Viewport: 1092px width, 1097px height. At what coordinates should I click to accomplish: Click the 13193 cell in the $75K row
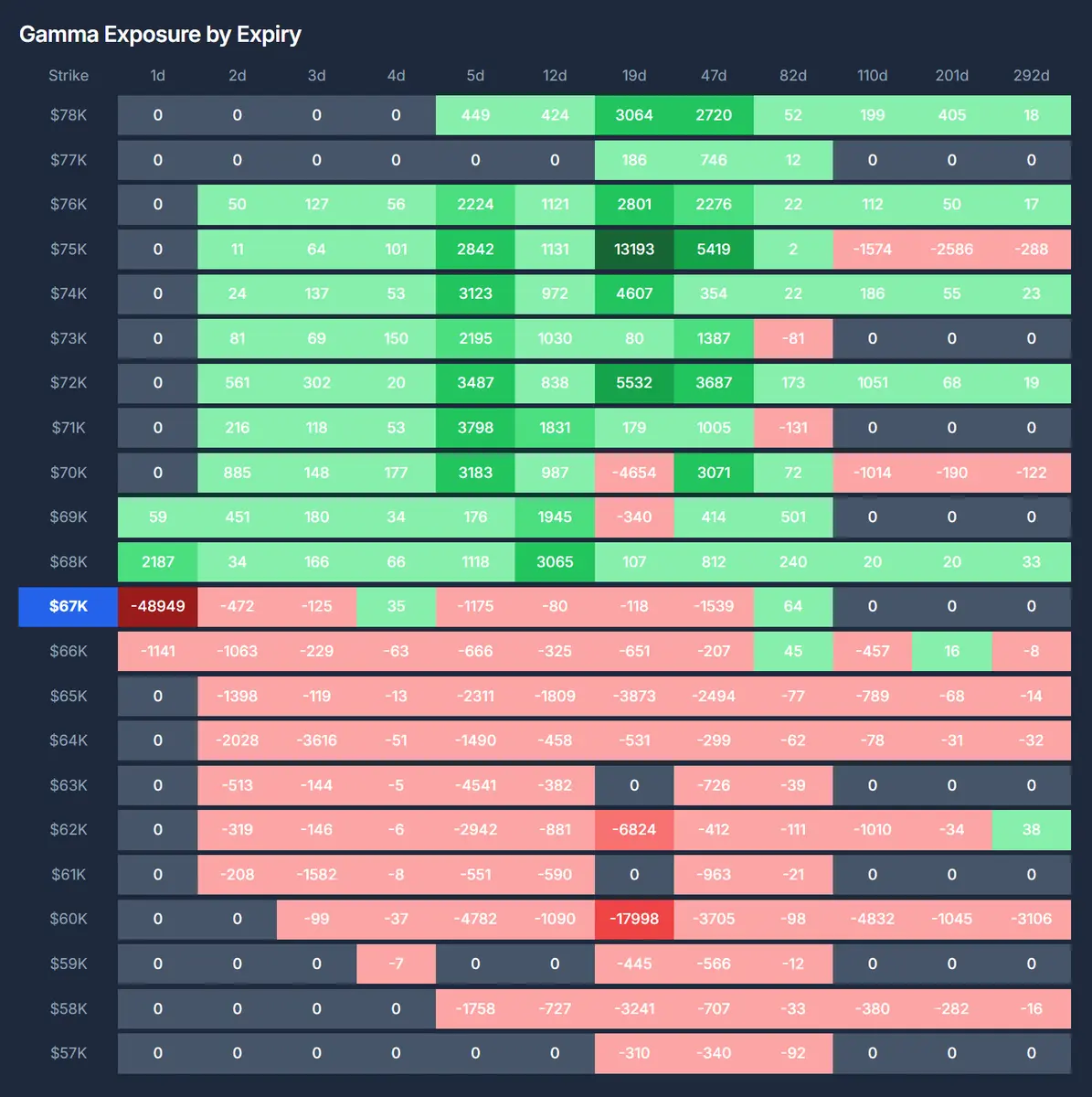pyautogui.click(x=634, y=249)
